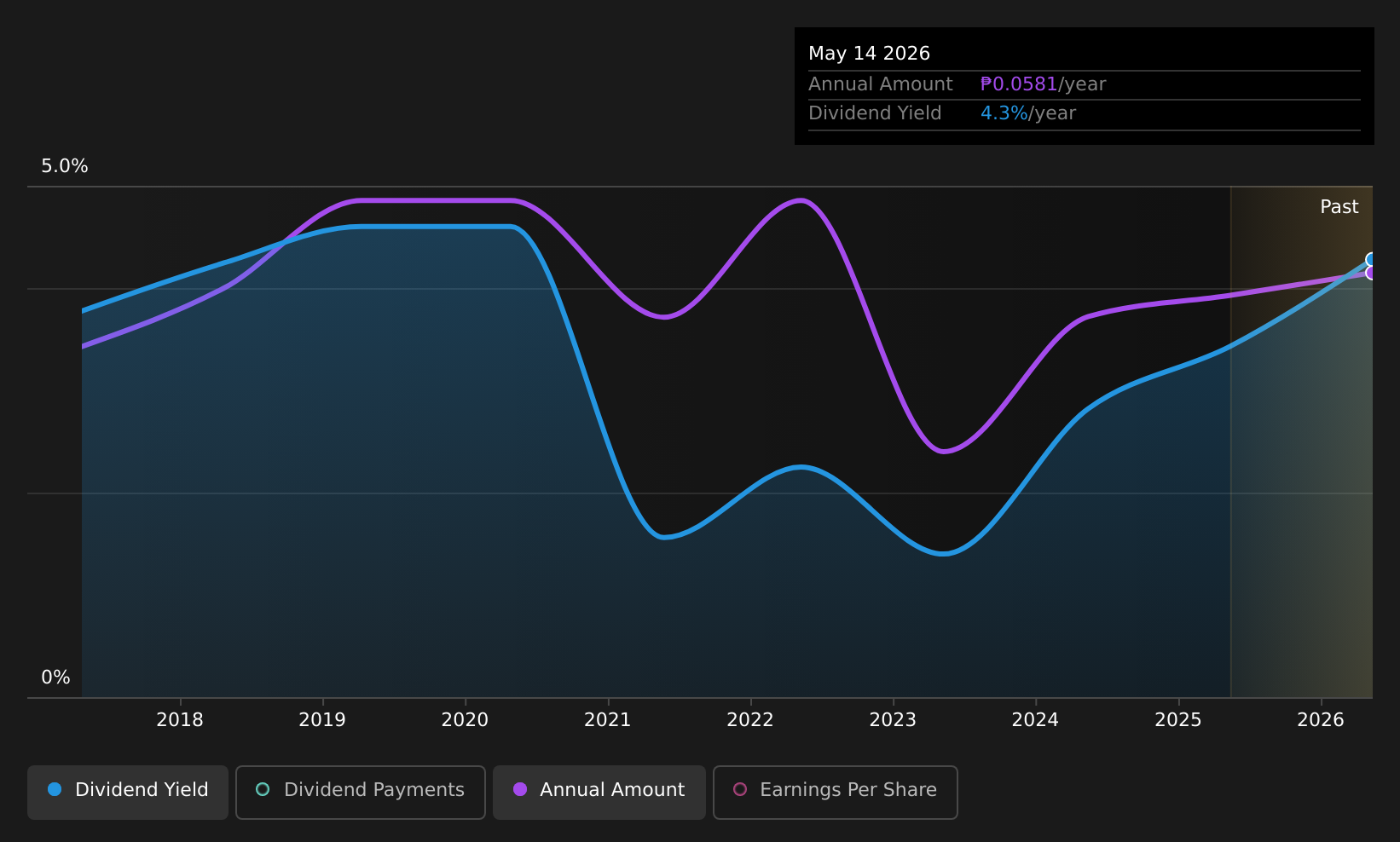Screen dimensions: 1400x842
Task: Enable the Earnings Per Share series
Action: click(836, 792)
